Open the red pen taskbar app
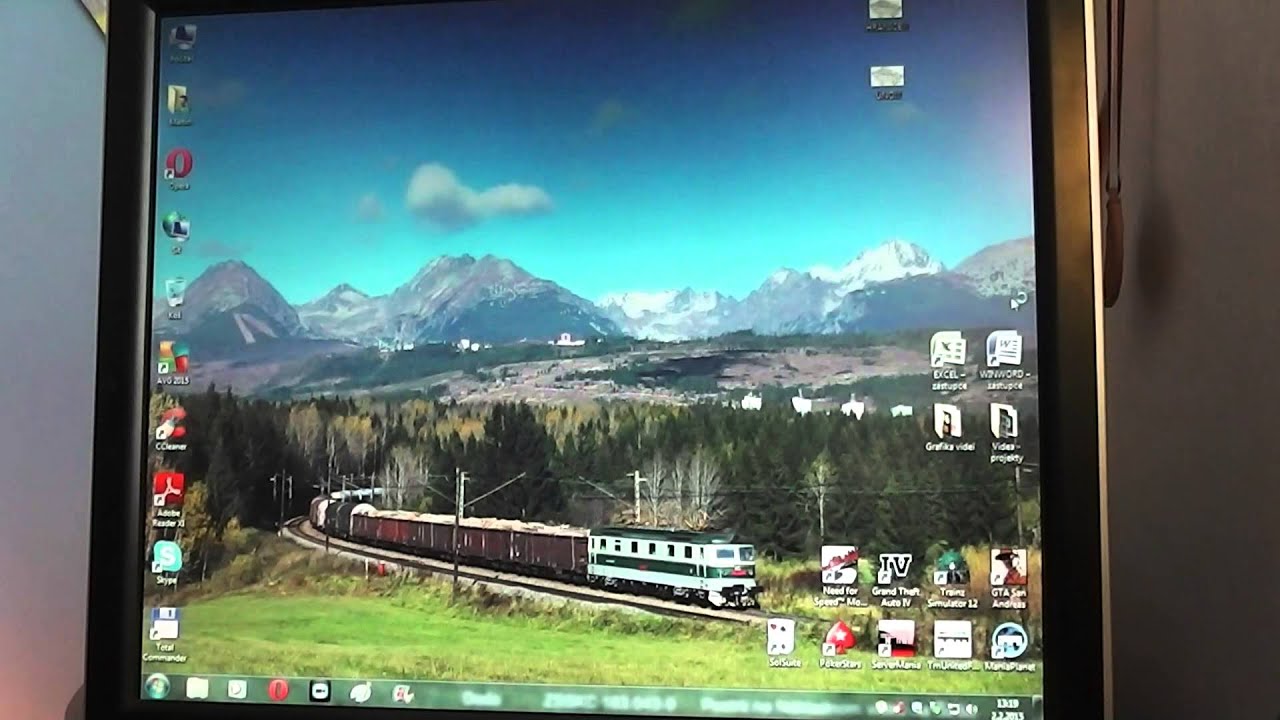Viewport: 1280px width, 720px height. 403,693
